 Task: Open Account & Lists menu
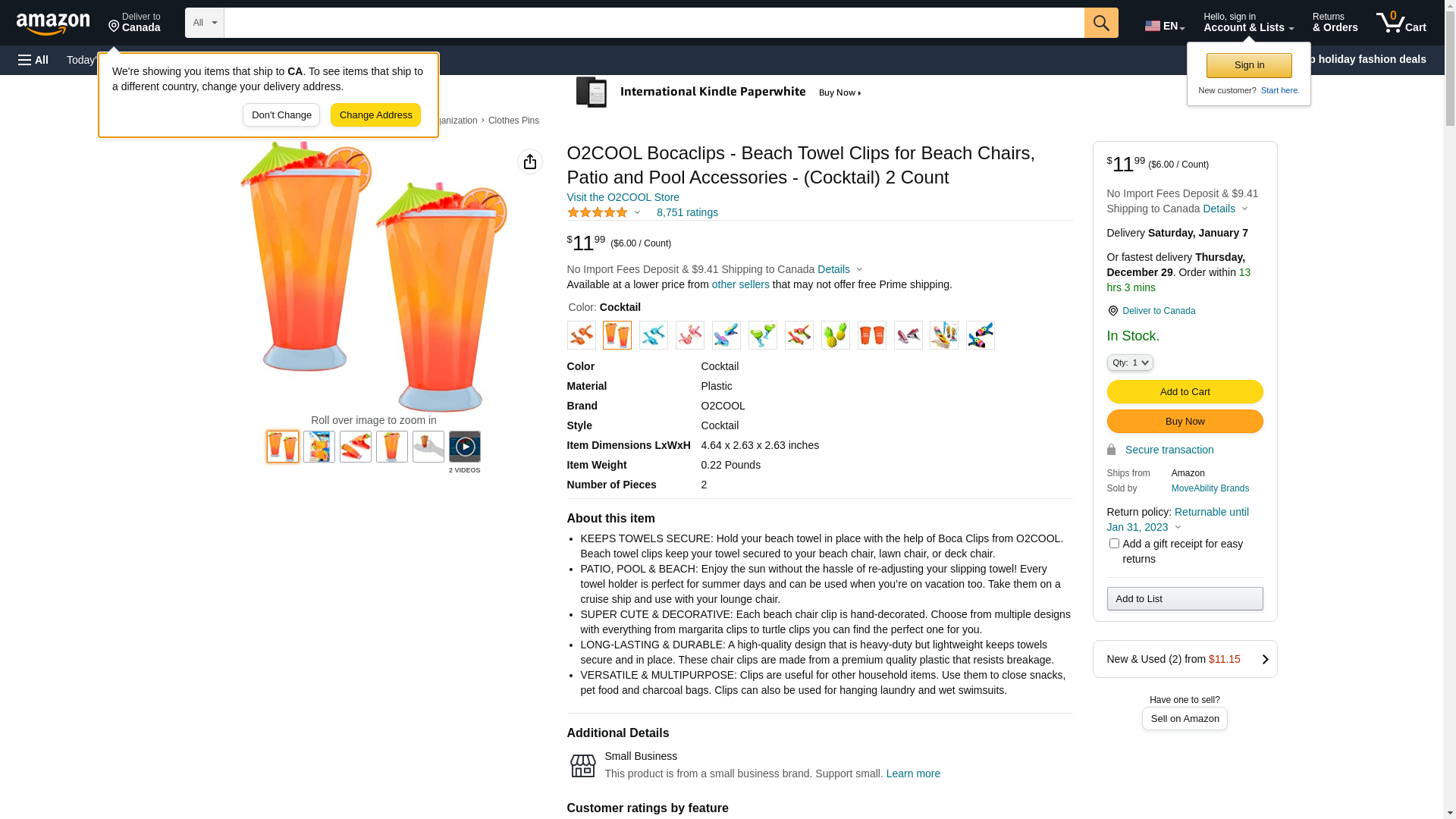(x=1248, y=23)
